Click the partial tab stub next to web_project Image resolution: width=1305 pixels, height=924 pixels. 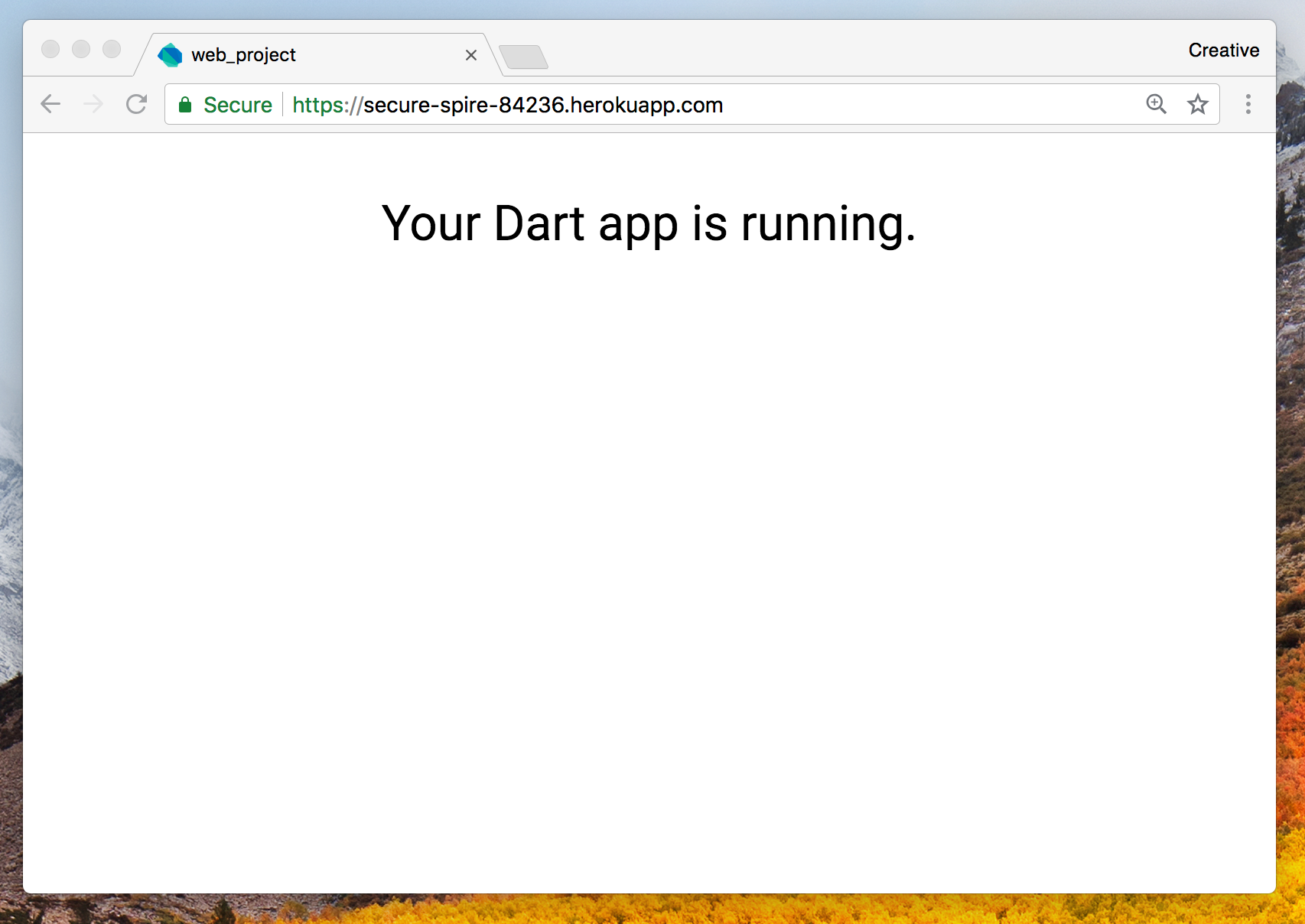point(524,56)
